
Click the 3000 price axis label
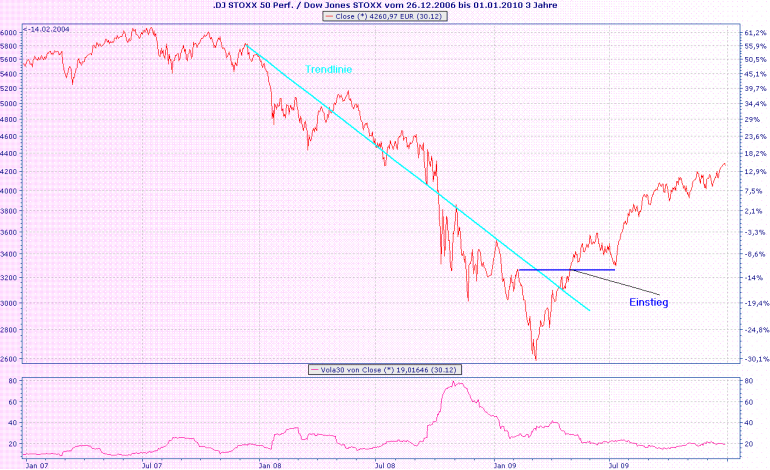click(8, 304)
